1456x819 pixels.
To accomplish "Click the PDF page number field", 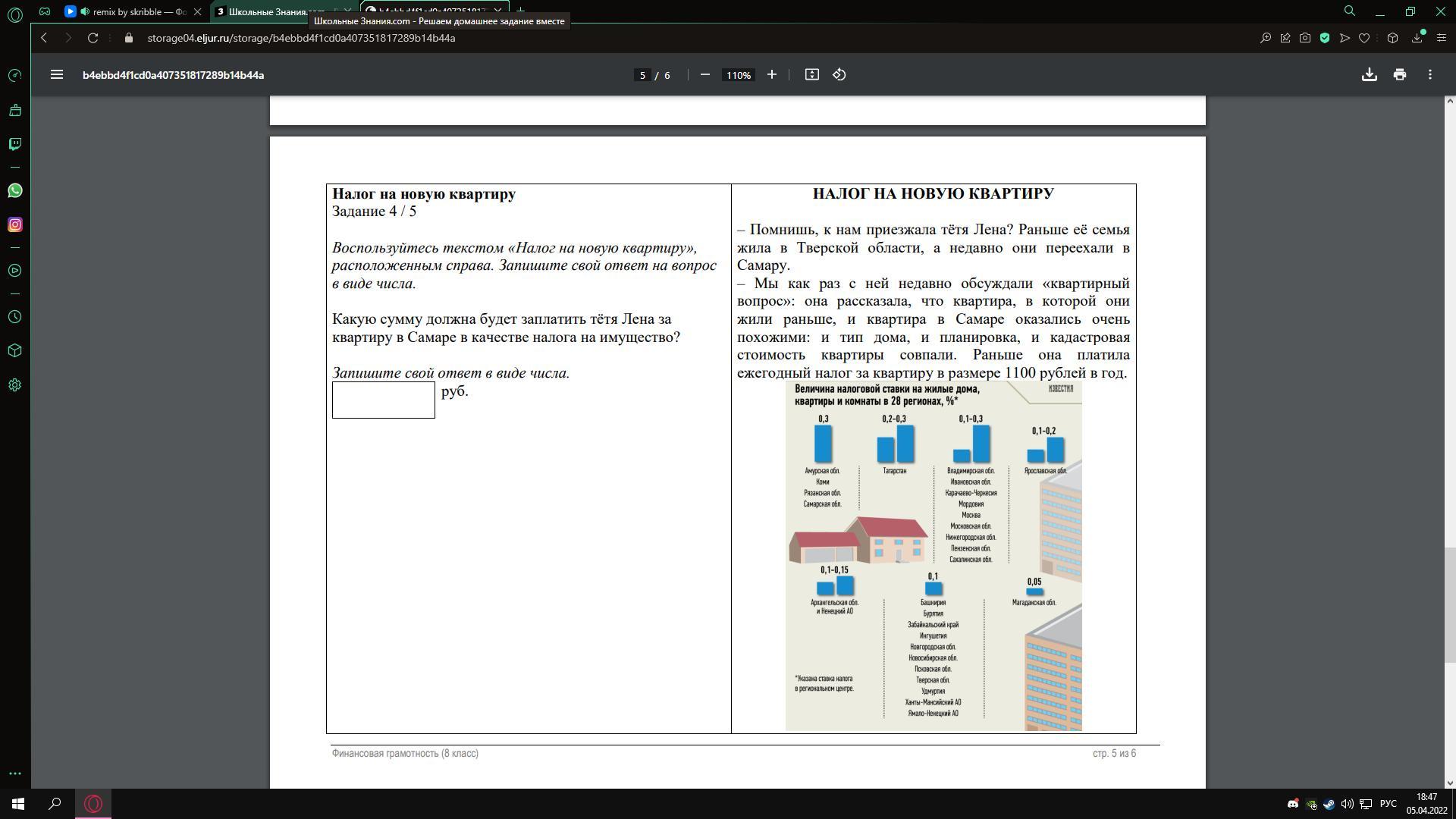I will 642,75.
